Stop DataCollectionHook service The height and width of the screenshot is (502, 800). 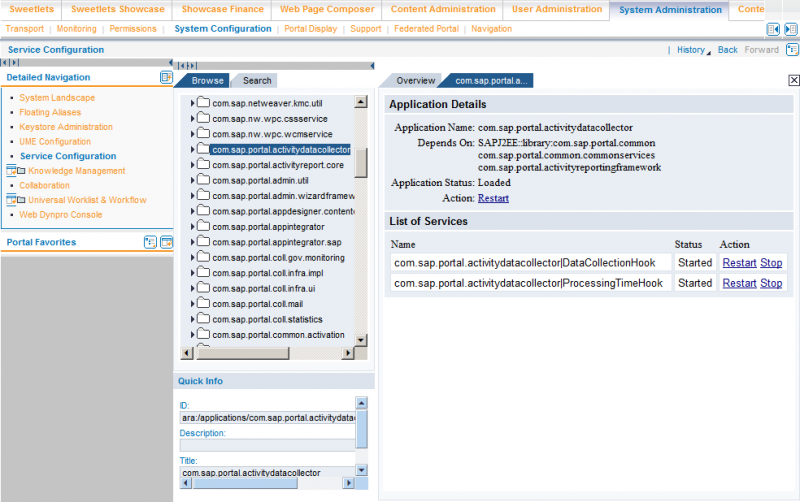point(771,263)
